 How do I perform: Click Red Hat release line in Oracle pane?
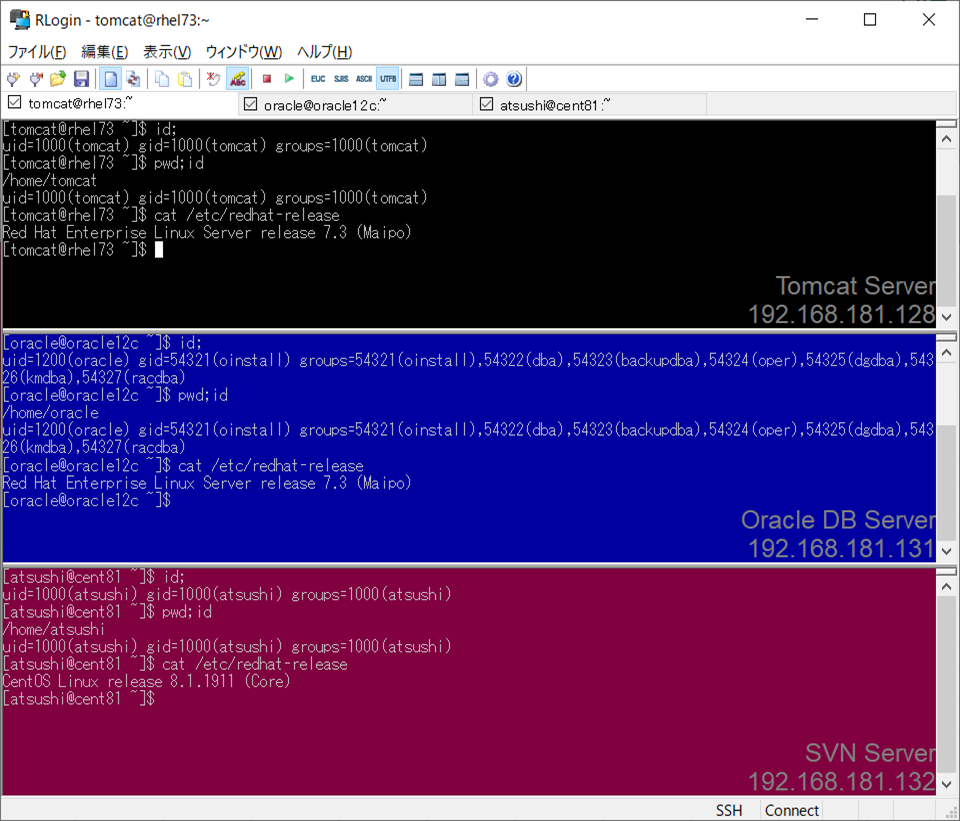tap(207, 483)
